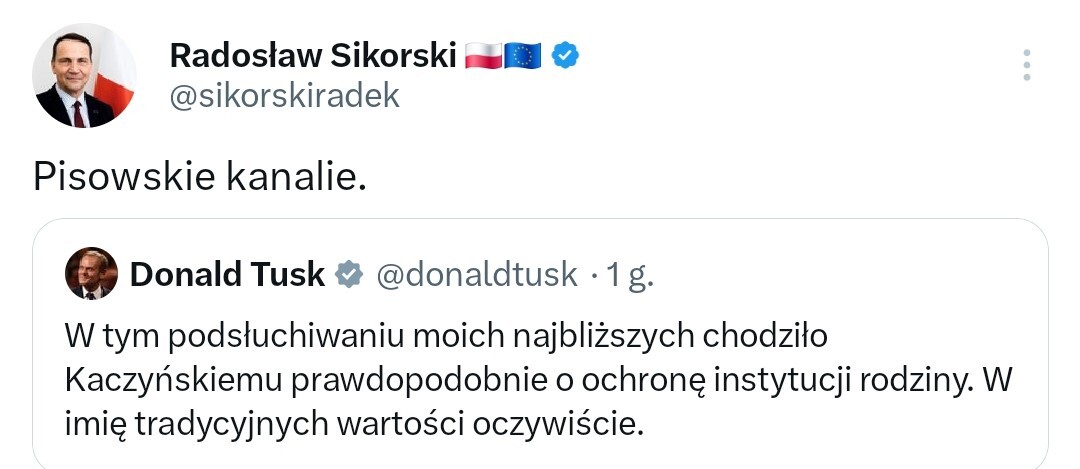Open the three-dot more options menu
The height and width of the screenshot is (469, 1080).
coord(1026,65)
